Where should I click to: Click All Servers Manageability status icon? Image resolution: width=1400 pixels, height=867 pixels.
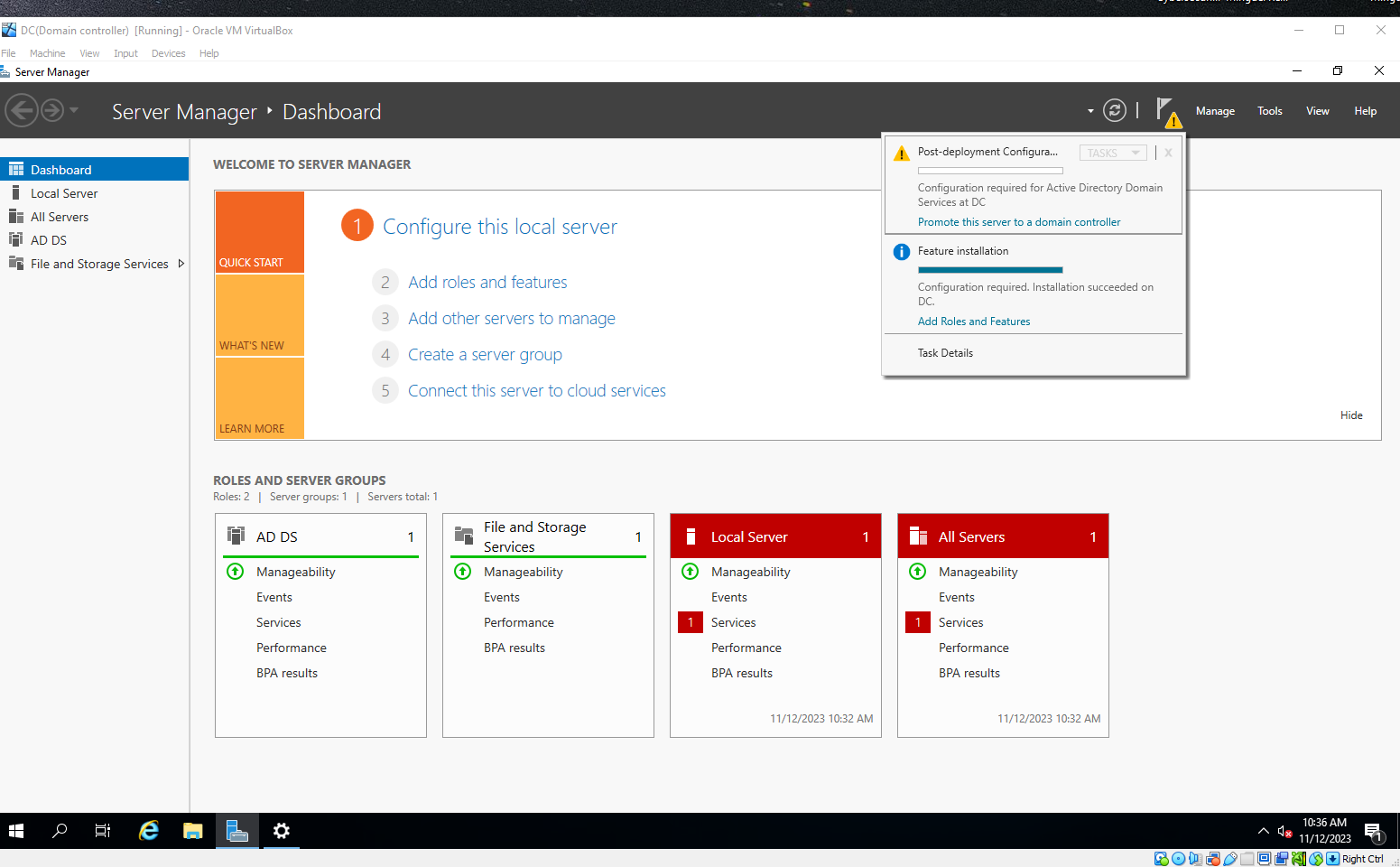(918, 572)
